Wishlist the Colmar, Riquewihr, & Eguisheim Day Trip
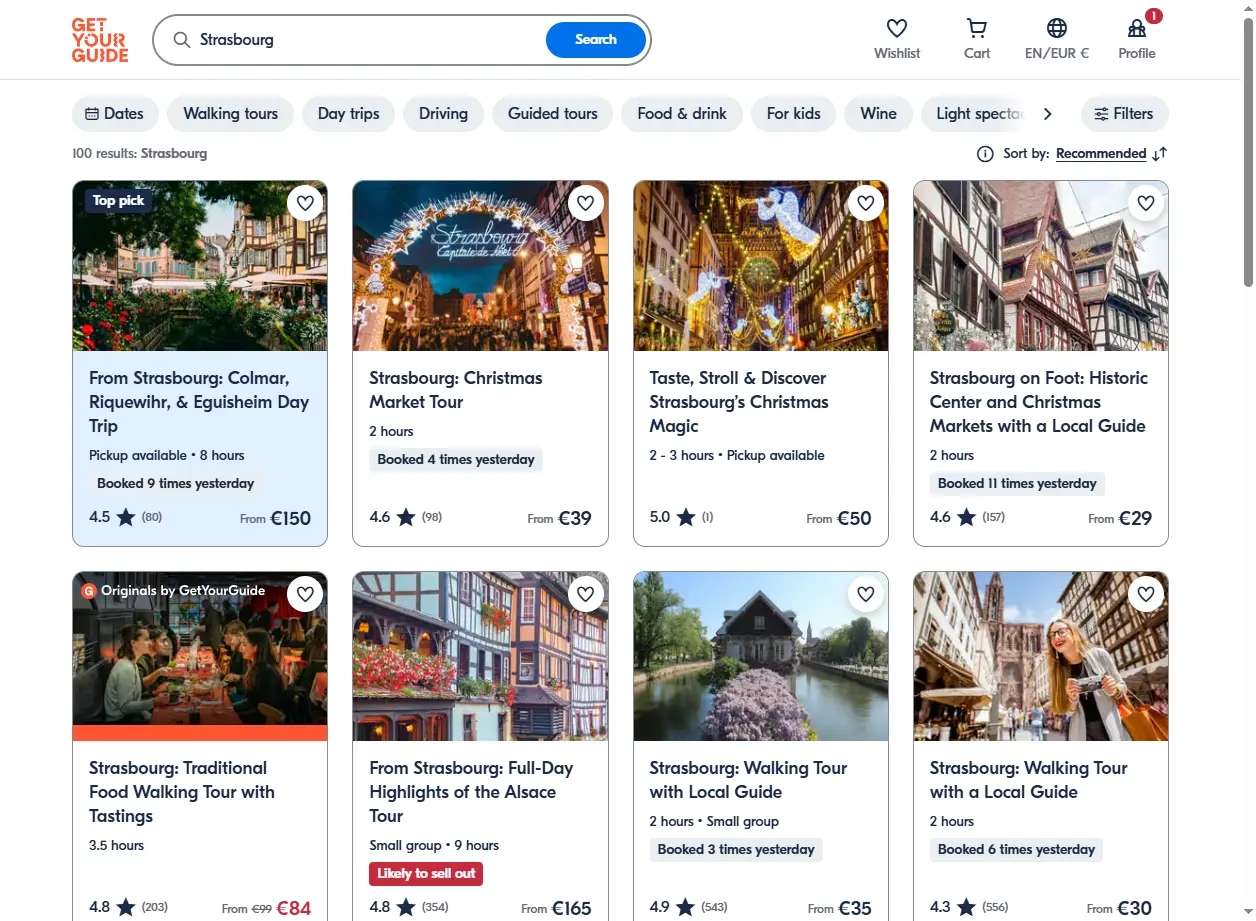This screenshot has width=1256, height=921. [306, 203]
